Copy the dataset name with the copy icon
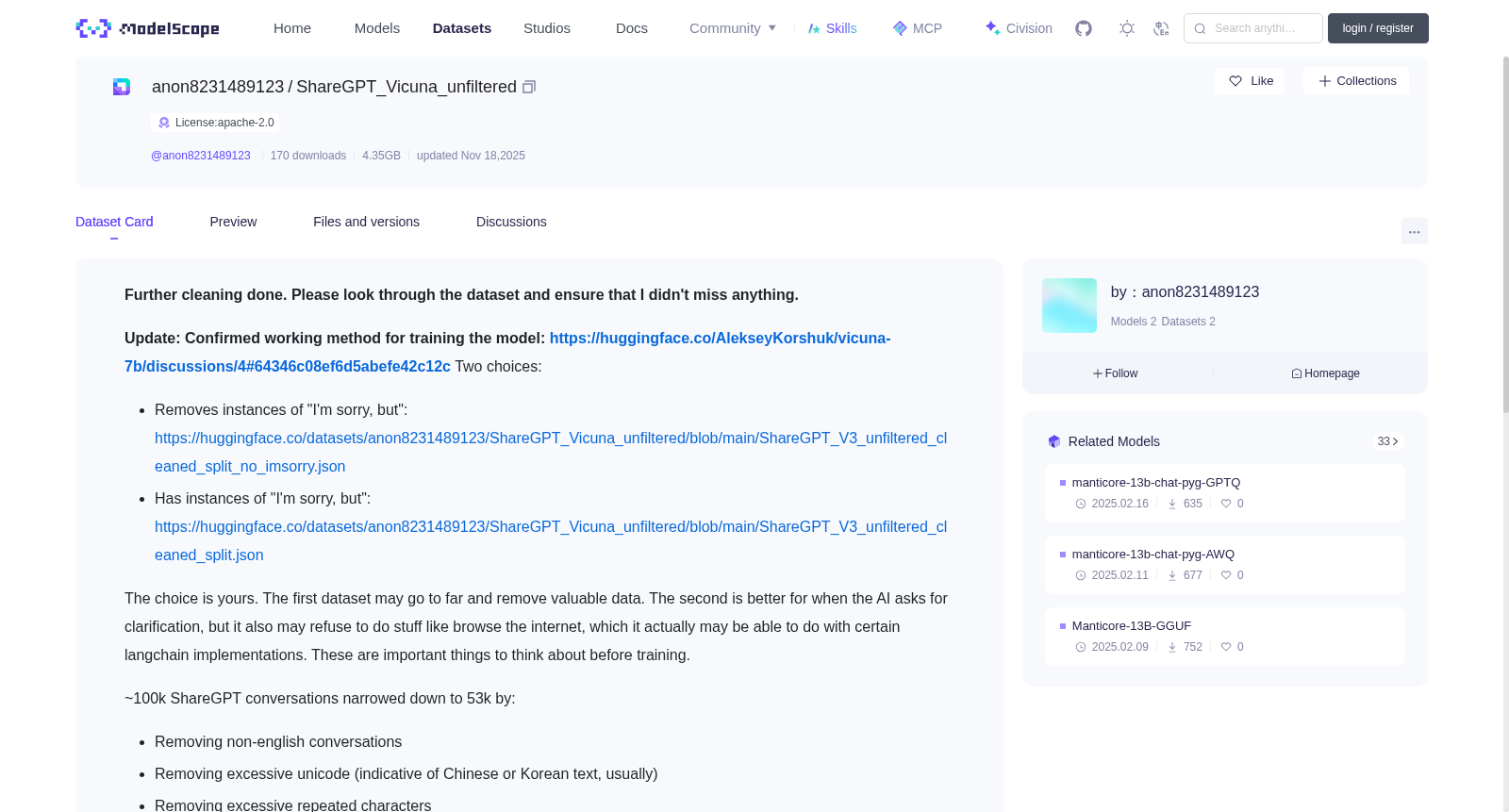 (529, 87)
